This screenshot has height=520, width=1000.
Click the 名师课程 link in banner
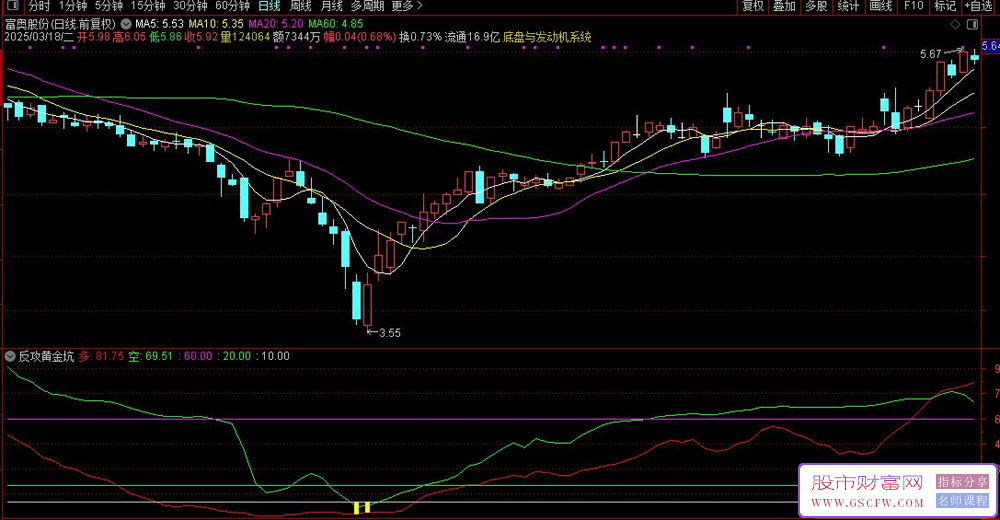coord(962,501)
